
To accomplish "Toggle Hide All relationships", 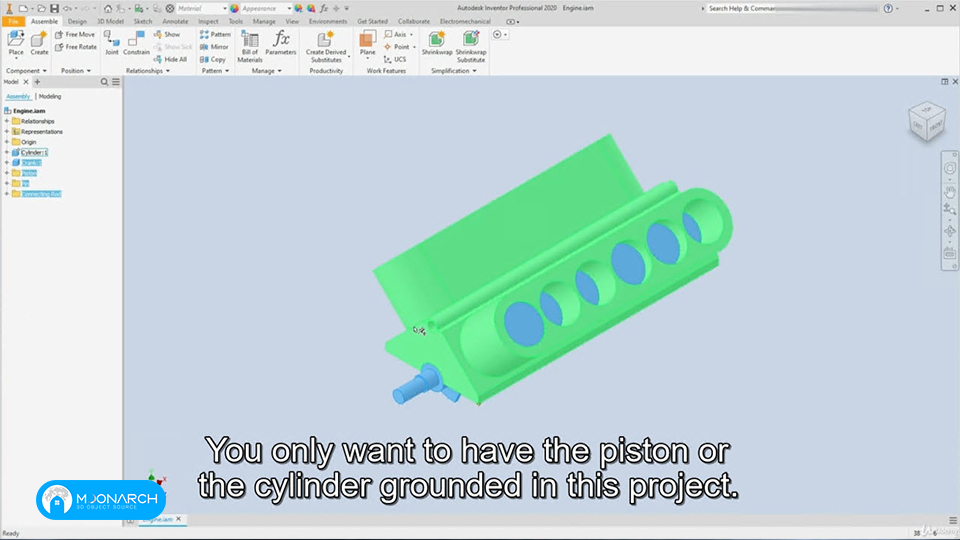I will coord(170,59).
